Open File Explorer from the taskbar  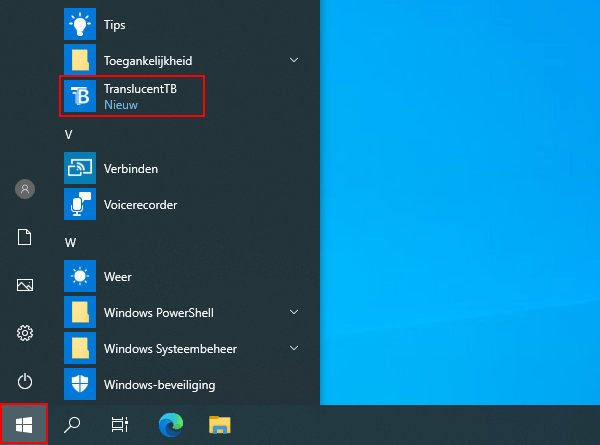(220, 425)
